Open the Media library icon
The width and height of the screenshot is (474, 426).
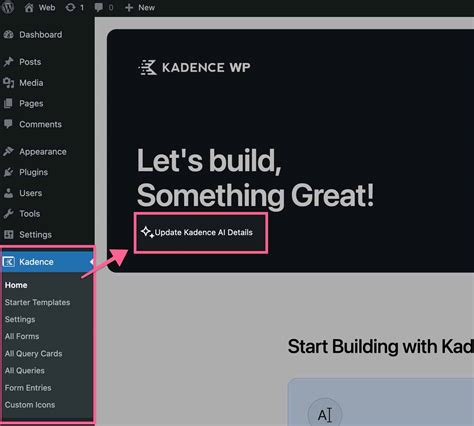8,83
